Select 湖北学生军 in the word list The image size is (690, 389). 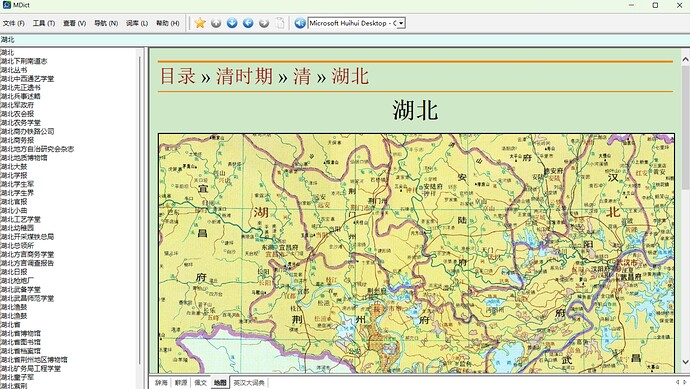[x=17, y=184]
